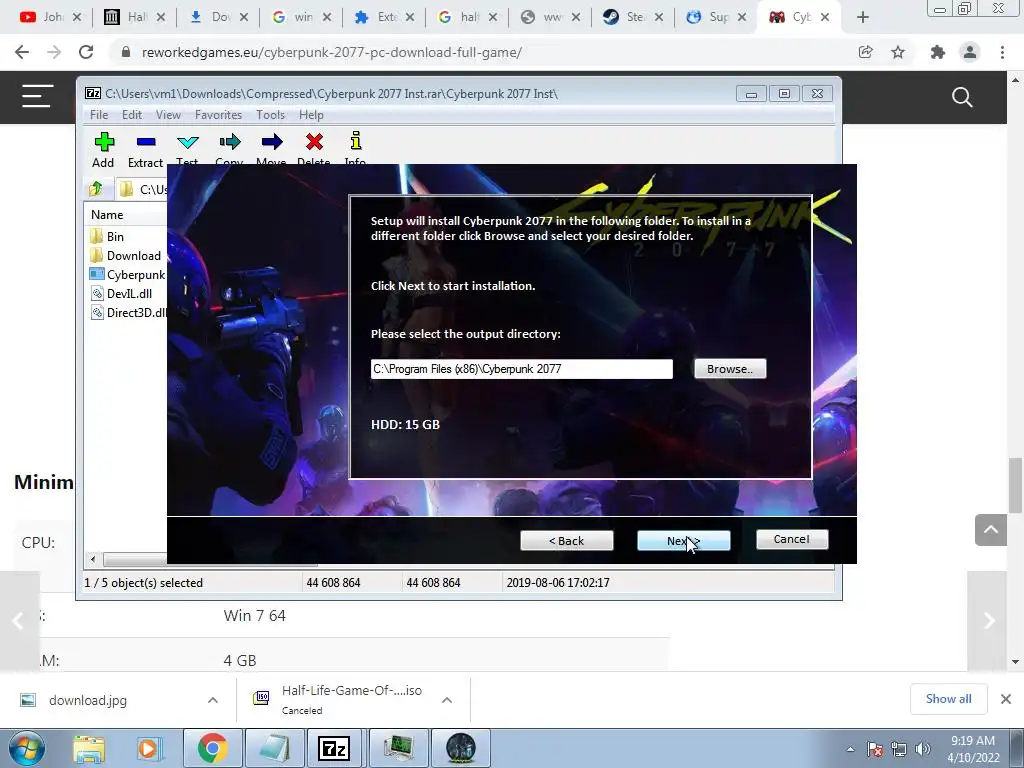The image size is (1024, 768).
Task: Open the Browse folder dialog
Action: (x=729, y=369)
